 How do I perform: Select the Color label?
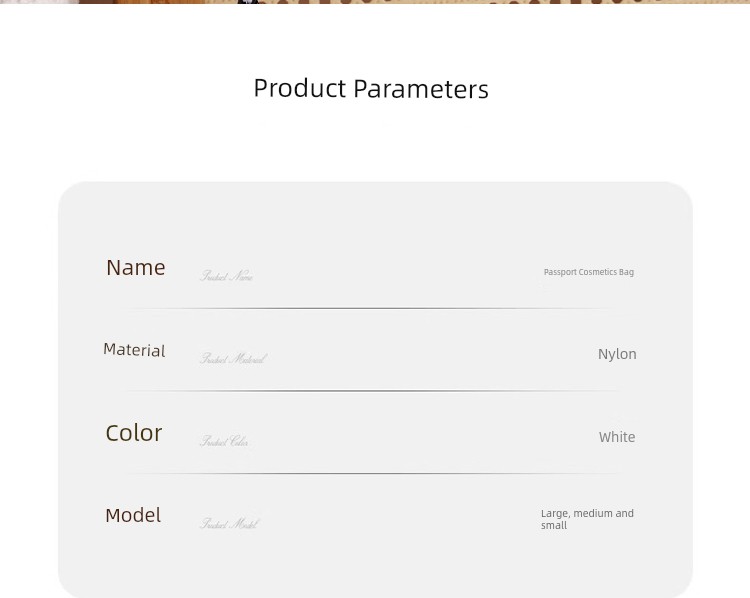pos(134,433)
